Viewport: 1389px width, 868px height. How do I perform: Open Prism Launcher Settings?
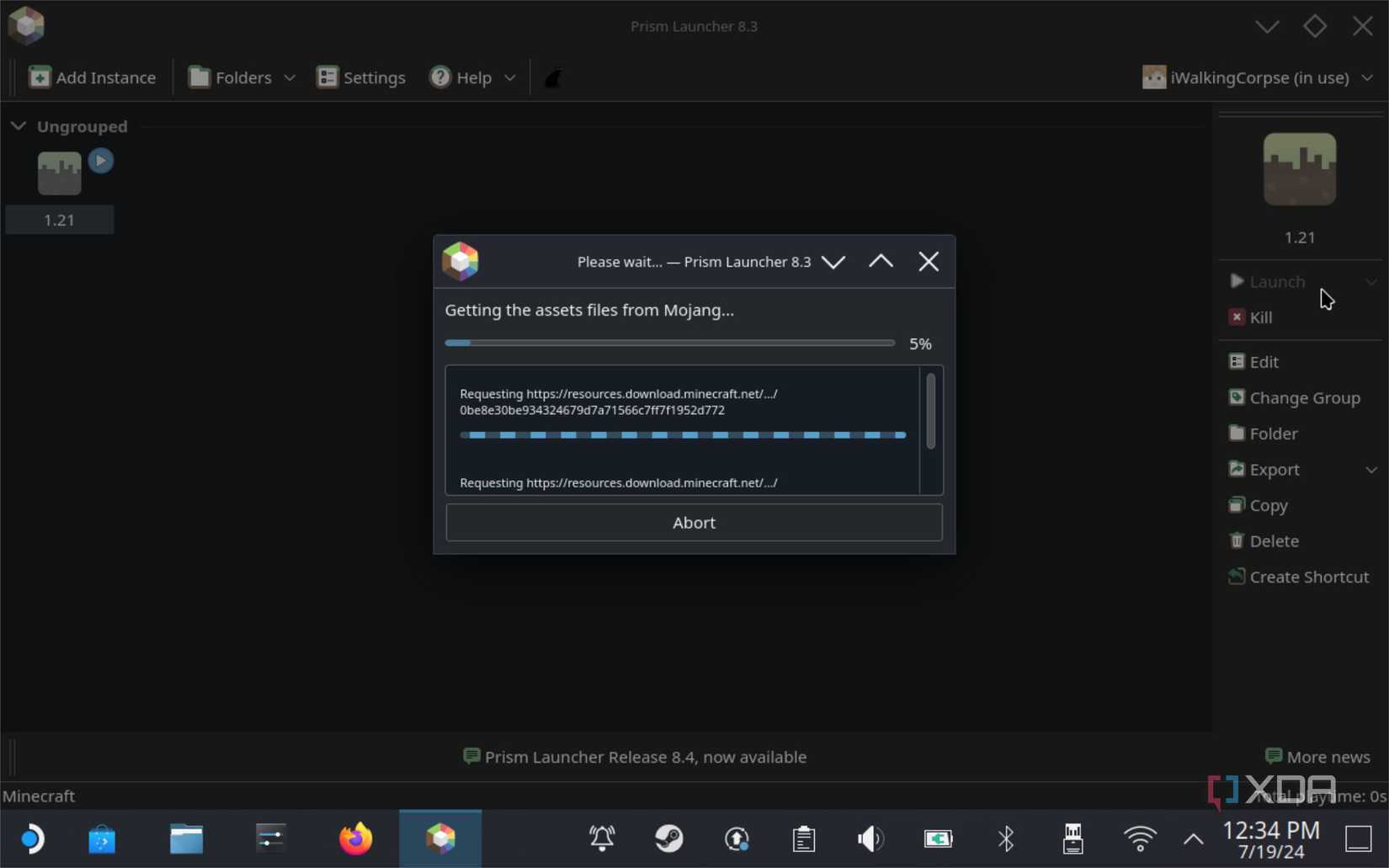click(x=361, y=77)
